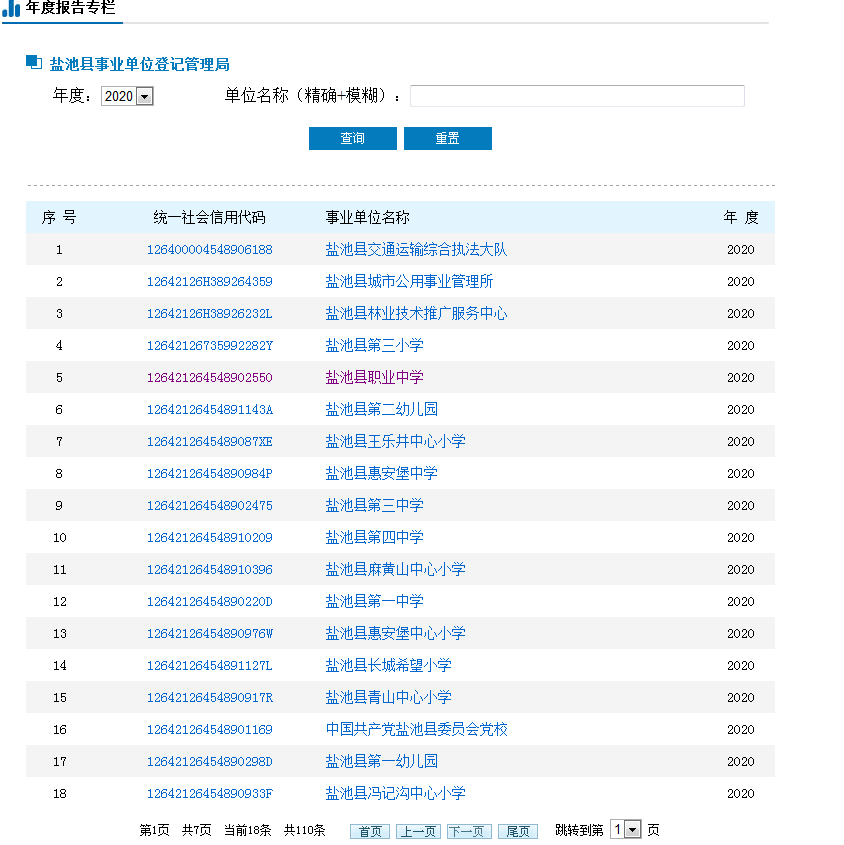
Task: Open 盐池县第三小学 link
Action: tap(375, 345)
